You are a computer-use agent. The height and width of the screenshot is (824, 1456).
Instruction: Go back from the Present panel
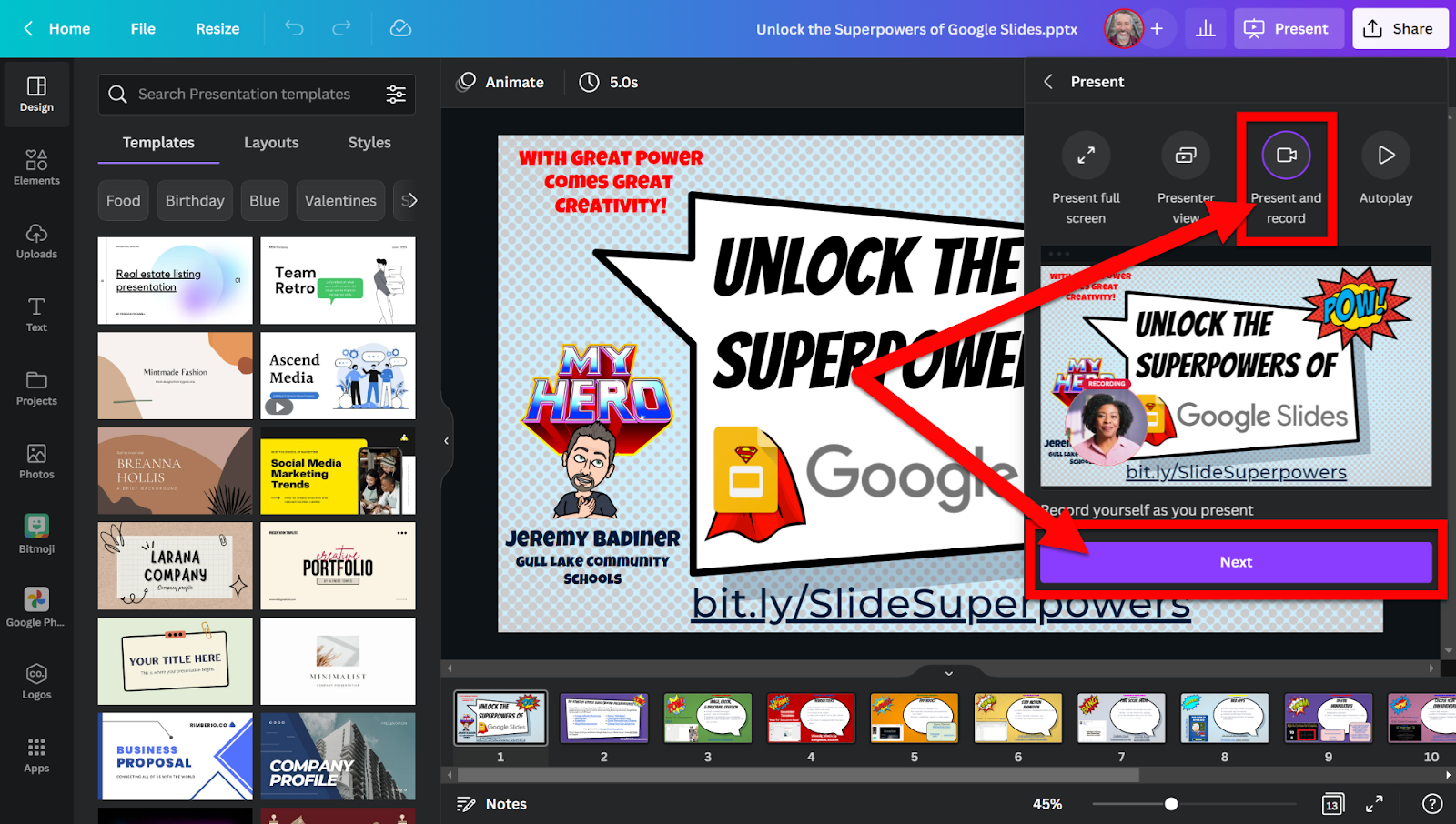1048,82
